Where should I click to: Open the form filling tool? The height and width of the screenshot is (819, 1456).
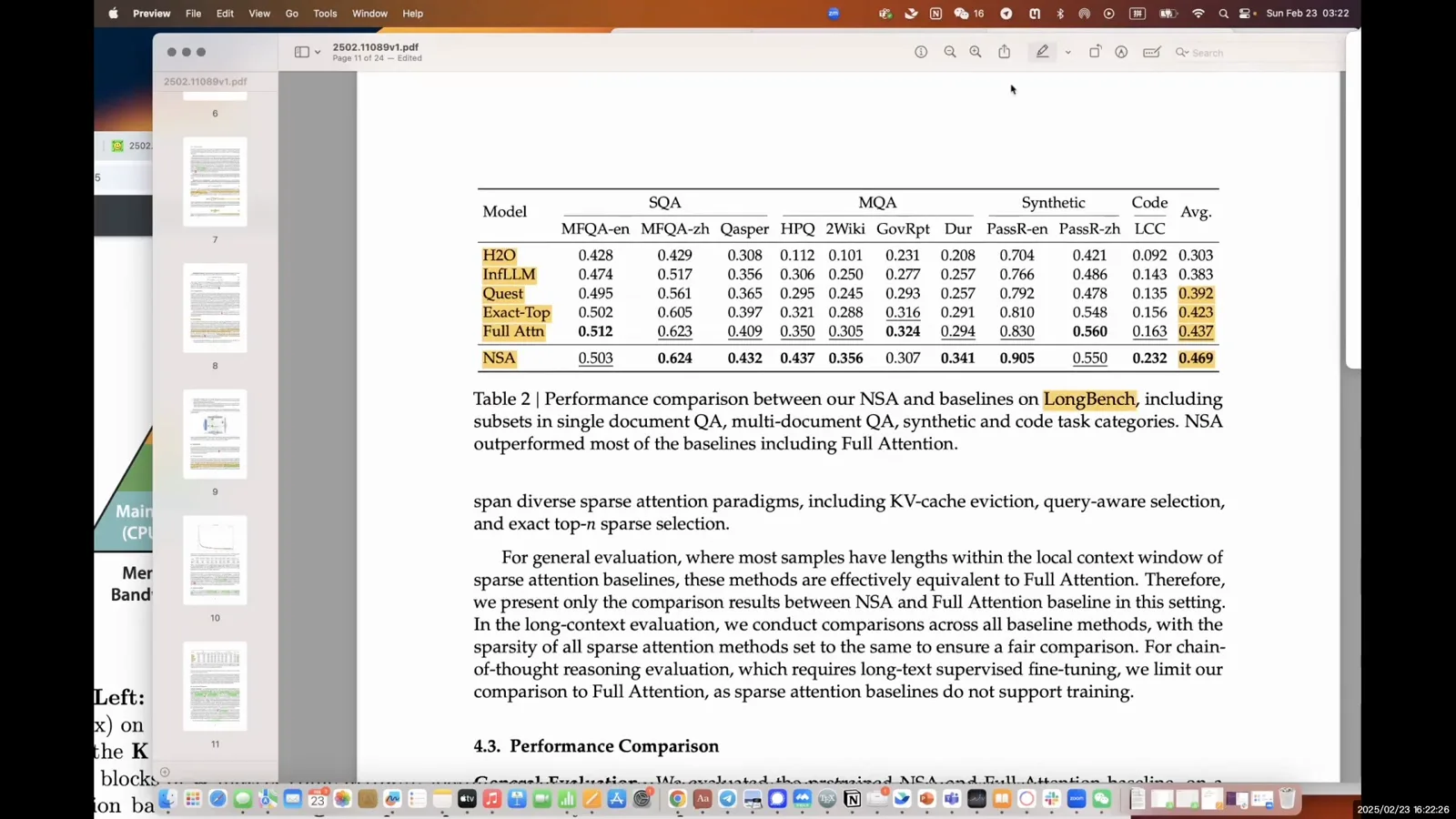[1151, 52]
